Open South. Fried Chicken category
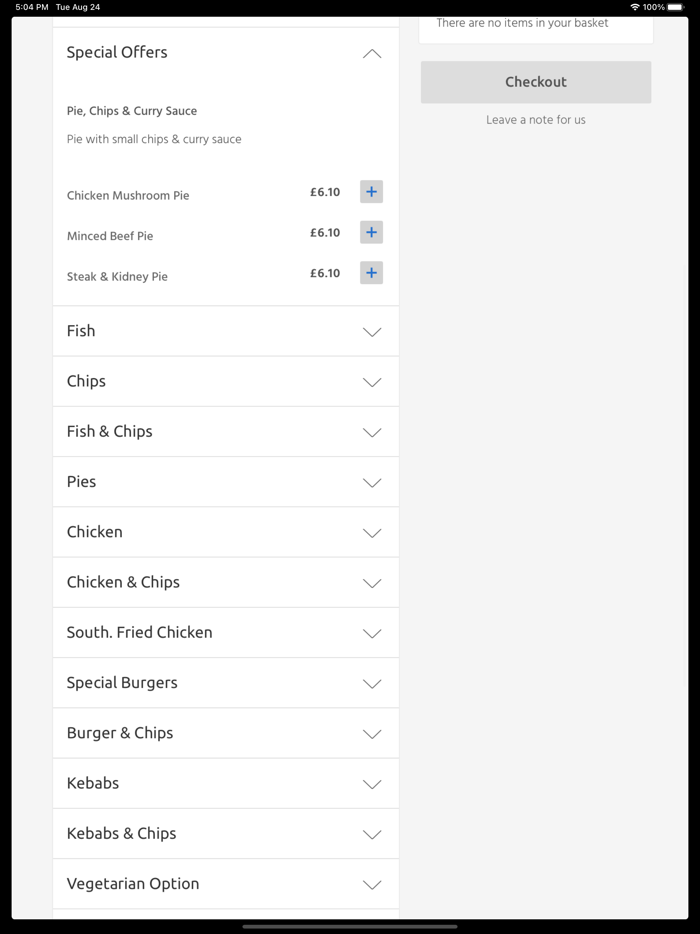Image resolution: width=700 pixels, height=934 pixels. [x=371, y=633]
